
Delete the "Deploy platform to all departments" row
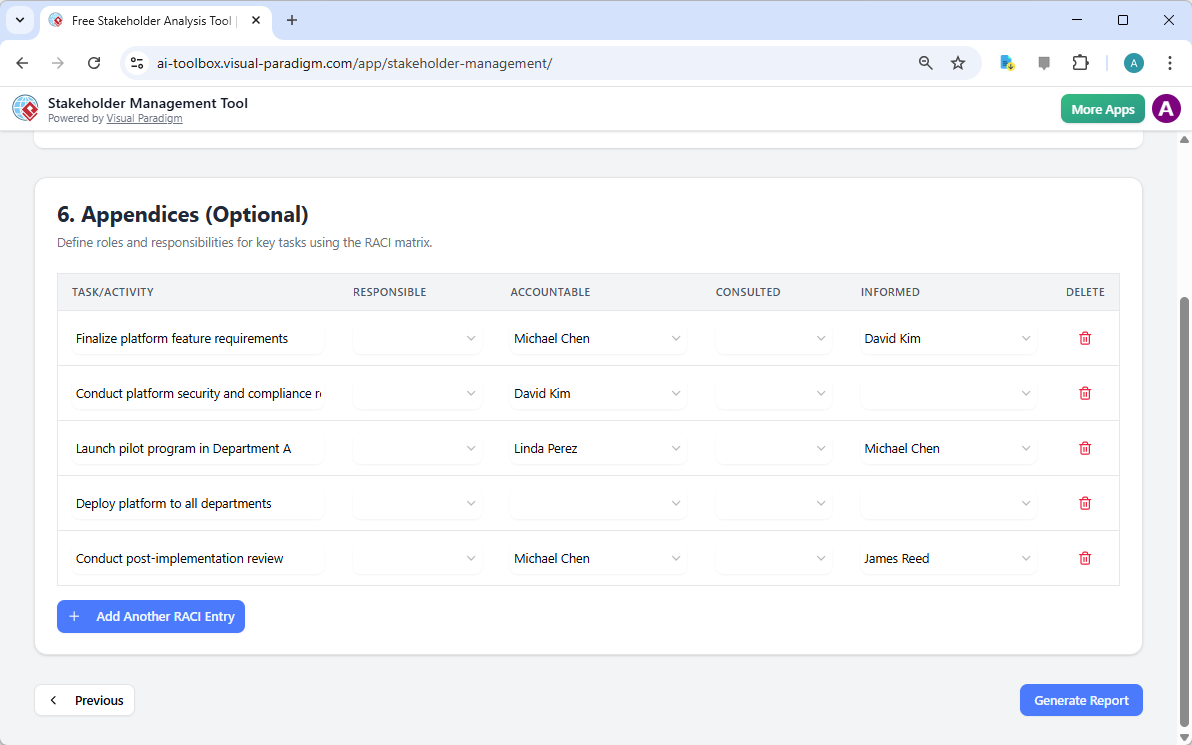pyautogui.click(x=1084, y=503)
